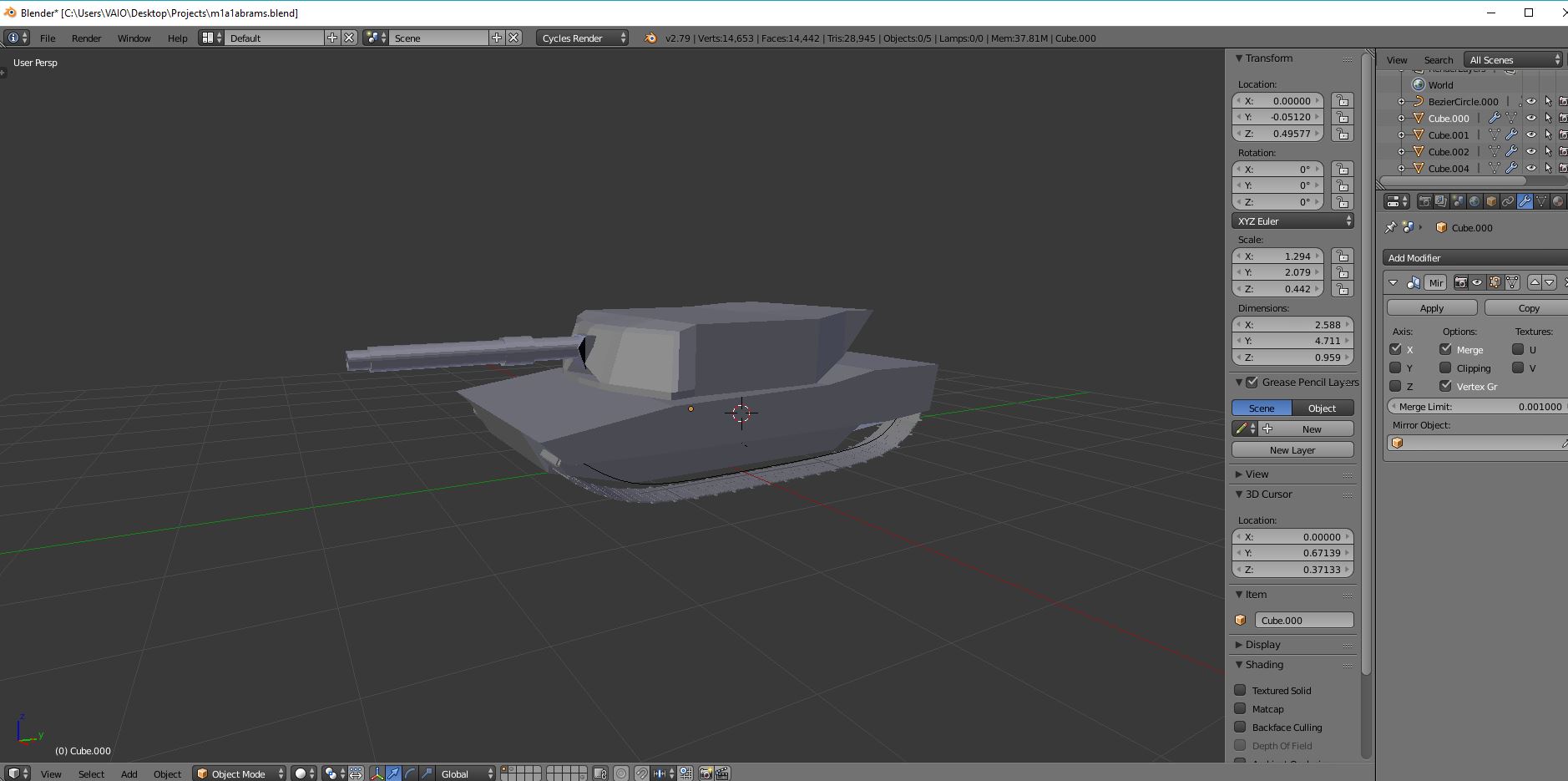Move Mirror modifier up in stack
The image size is (1568, 781).
1535,282
